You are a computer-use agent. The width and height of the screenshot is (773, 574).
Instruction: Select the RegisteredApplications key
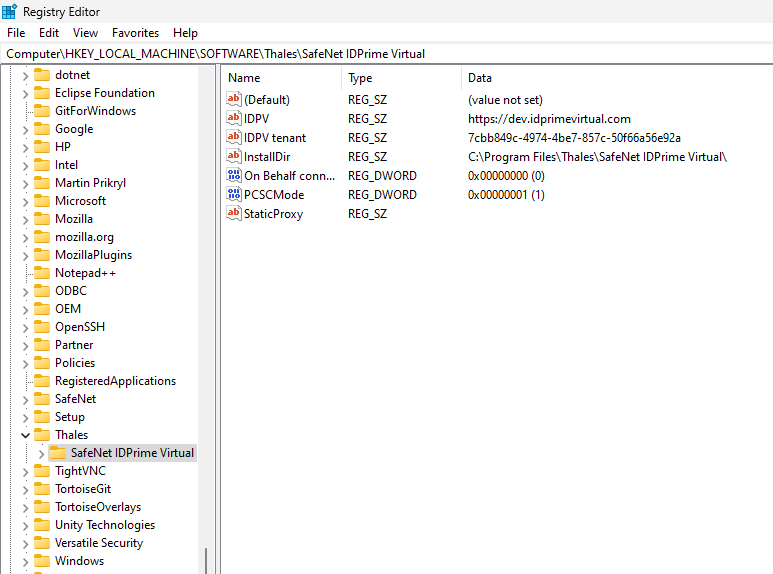(115, 381)
